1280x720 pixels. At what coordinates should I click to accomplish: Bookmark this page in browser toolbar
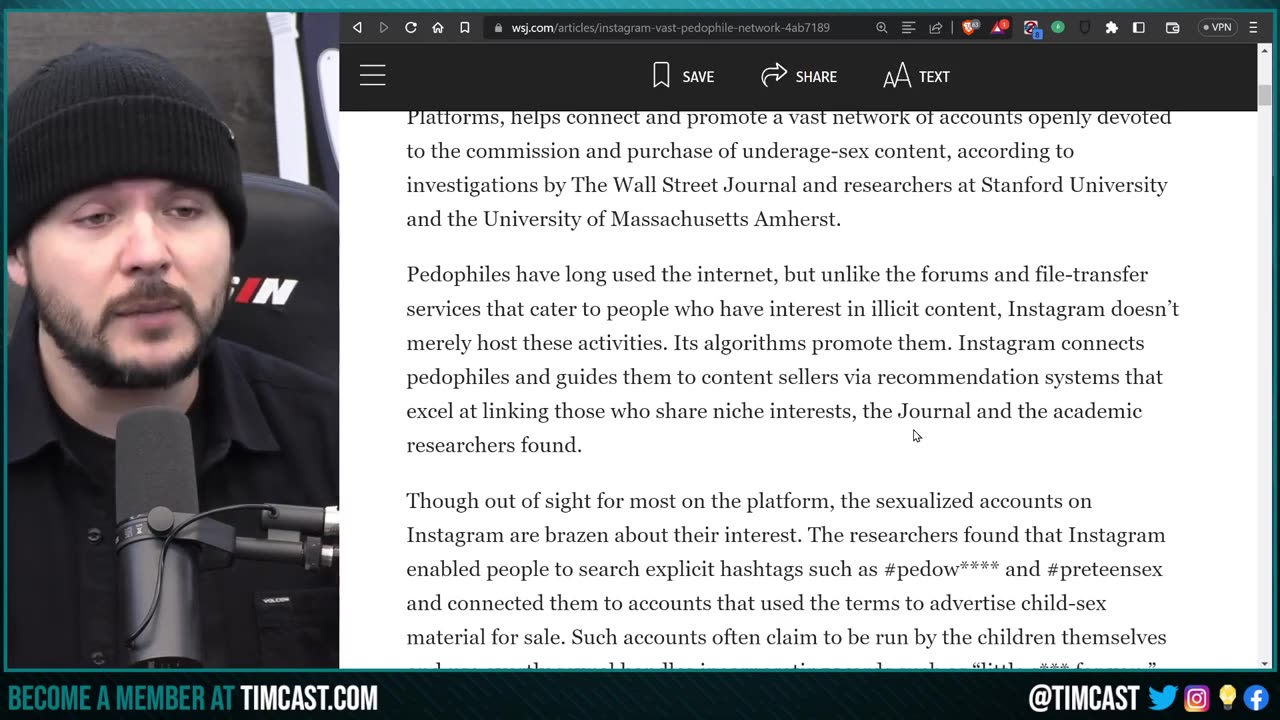tap(464, 28)
